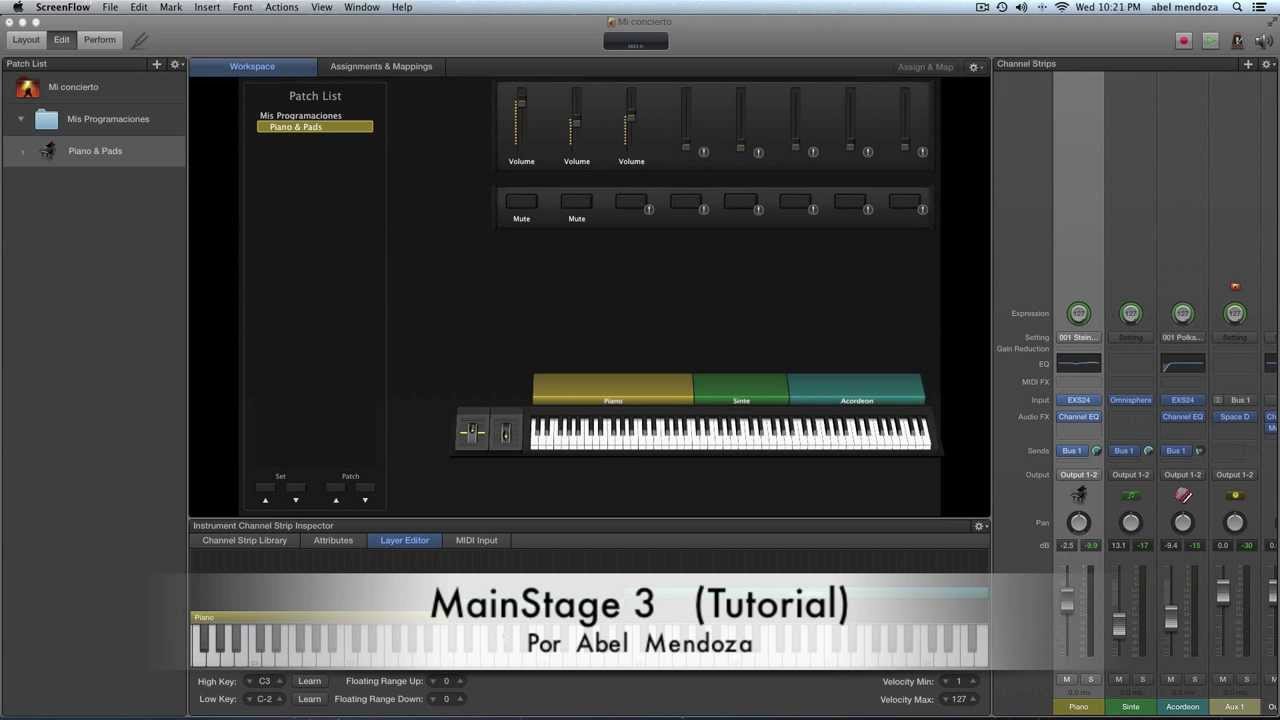The width and height of the screenshot is (1280, 720).
Task: Increase High Key with its up arrow
Action: click(x=280, y=680)
